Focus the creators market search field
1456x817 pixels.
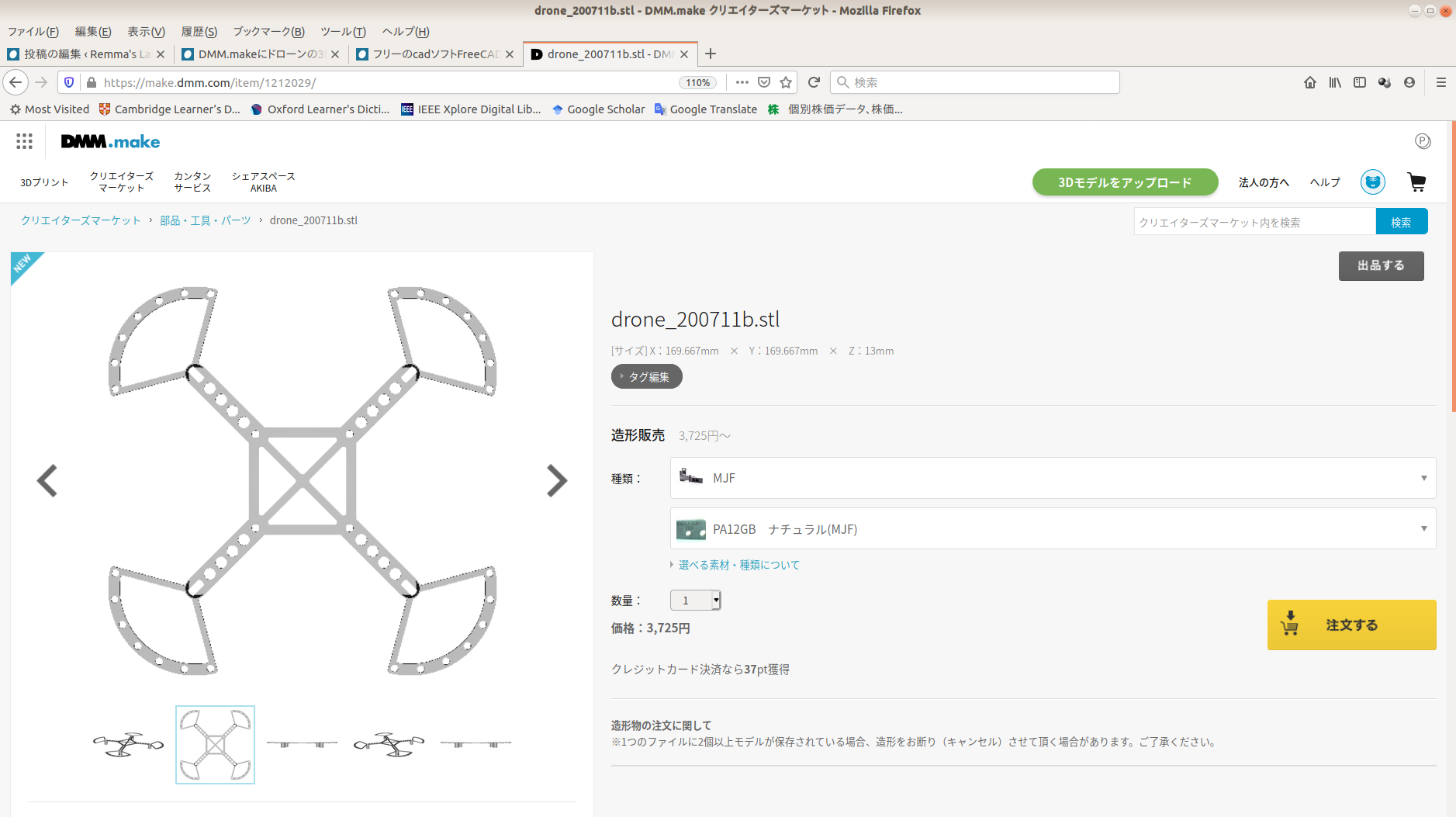click(x=1254, y=223)
